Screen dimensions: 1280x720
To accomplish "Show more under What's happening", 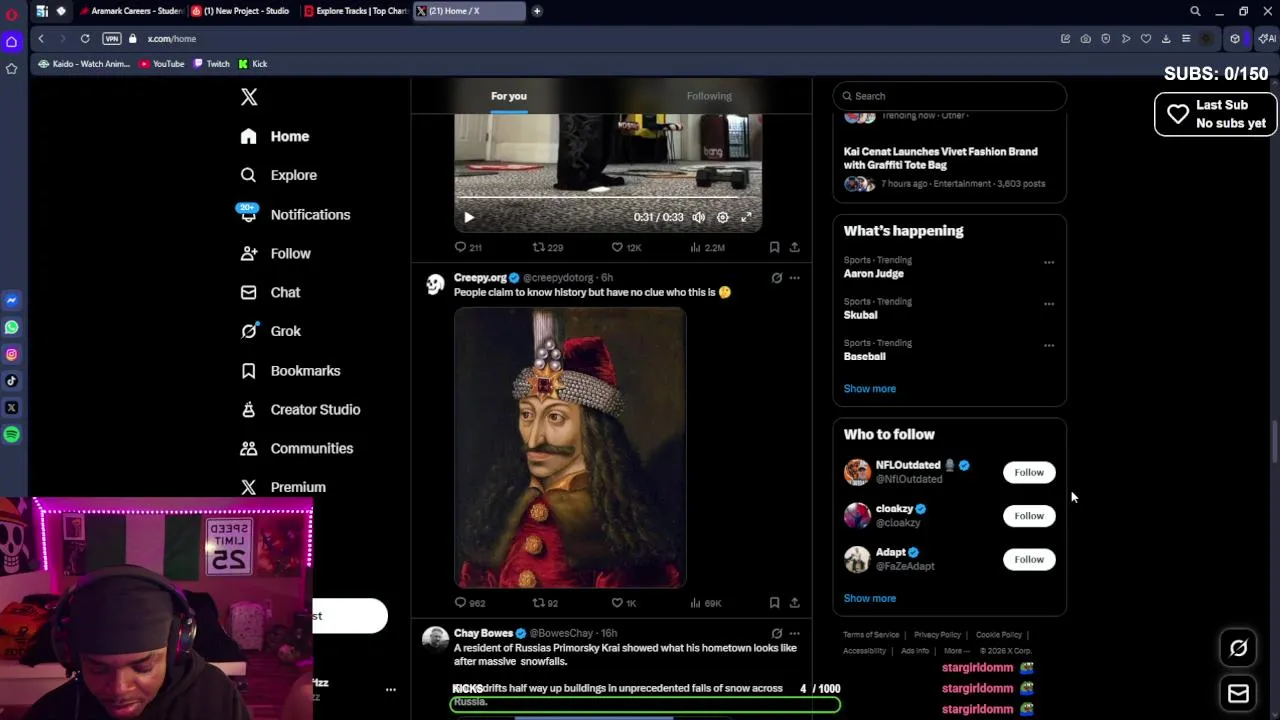I will [x=869, y=388].
